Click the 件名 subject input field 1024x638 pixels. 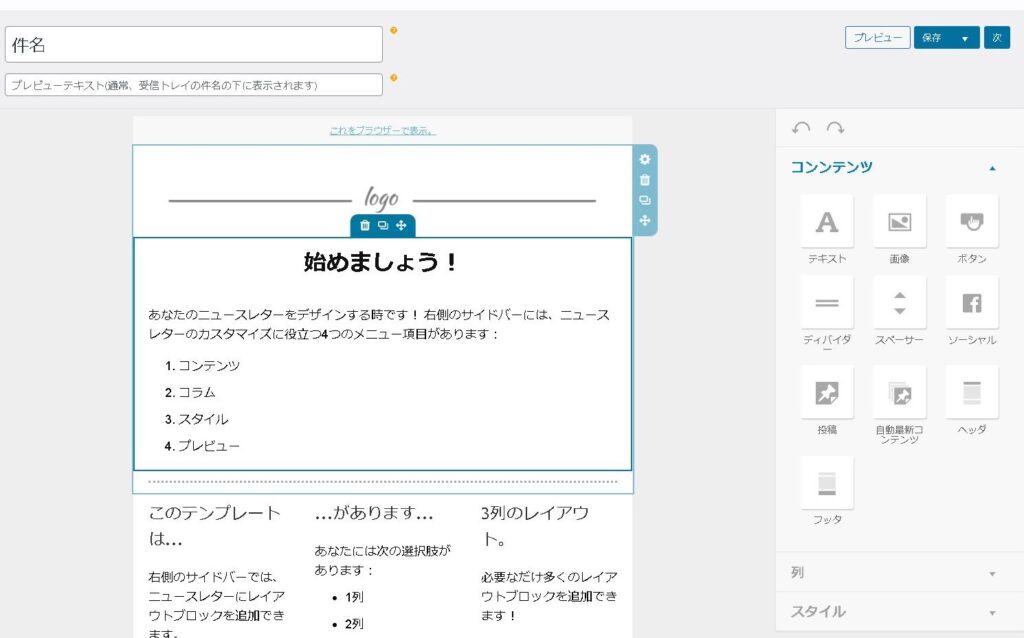(194, 45)
